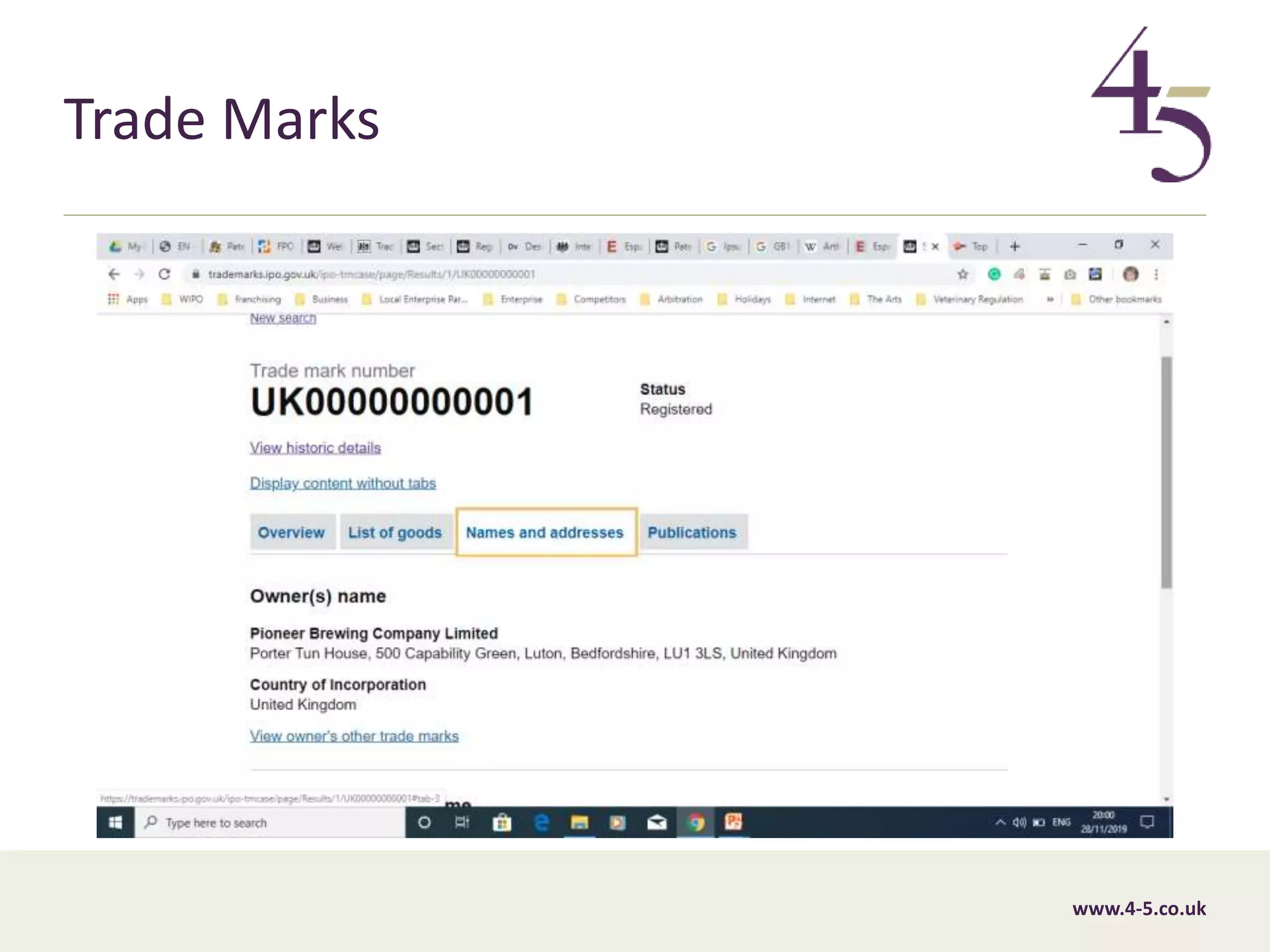
Task: Click the Type here to search box
Action: pyautogui.click(x=270, y=822)
